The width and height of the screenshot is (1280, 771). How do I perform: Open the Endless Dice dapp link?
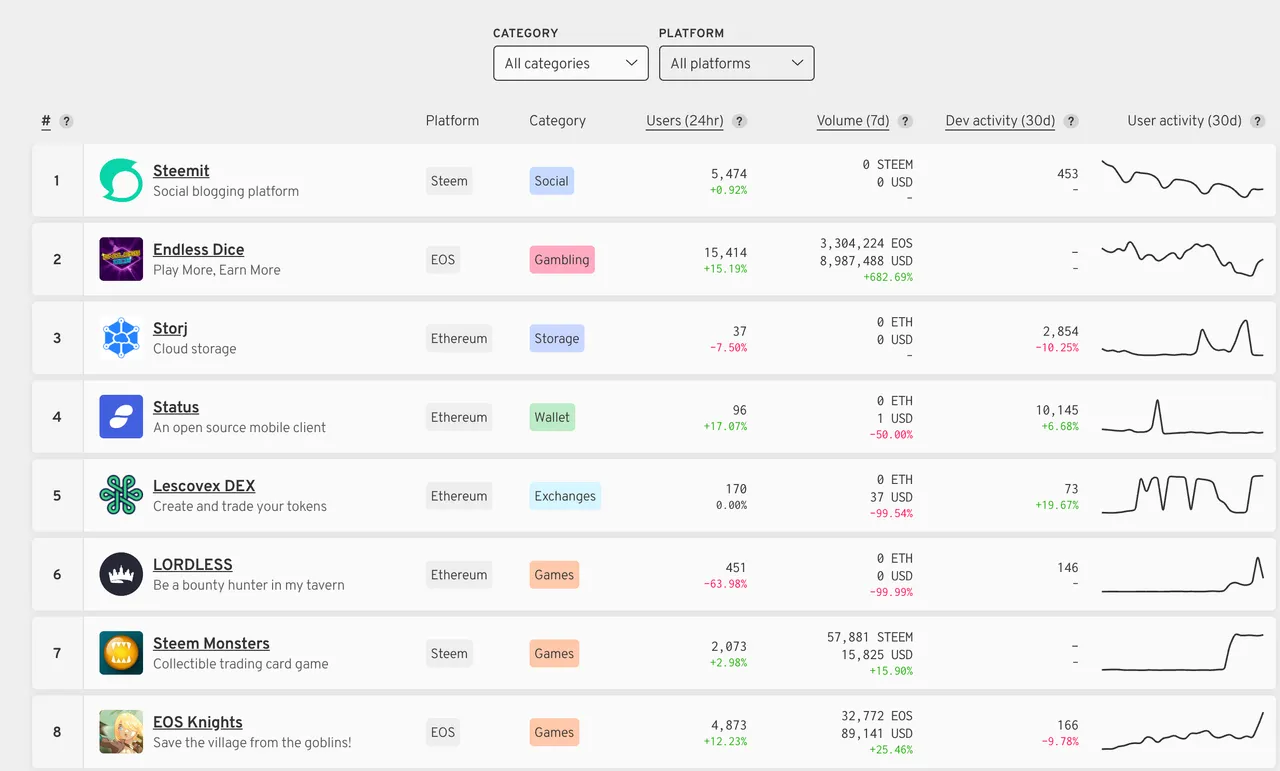point(198,250)
